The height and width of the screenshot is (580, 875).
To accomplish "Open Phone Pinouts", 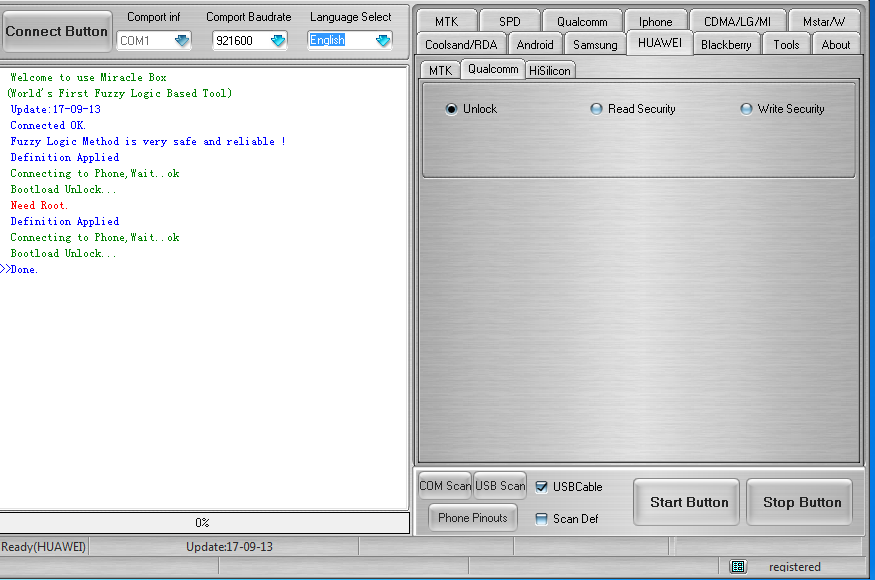I will [x=473, y=517].
